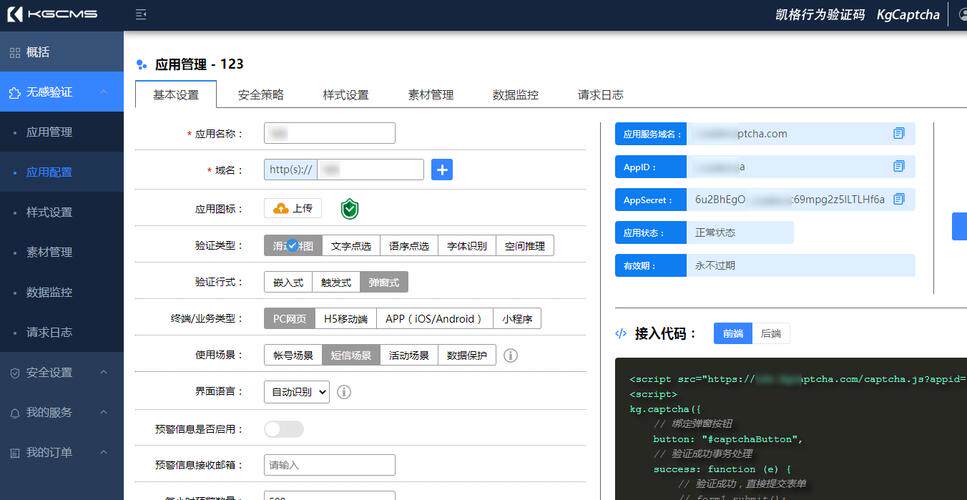Switch to the 安全策略 tab
967x500 pixels.
261,95
